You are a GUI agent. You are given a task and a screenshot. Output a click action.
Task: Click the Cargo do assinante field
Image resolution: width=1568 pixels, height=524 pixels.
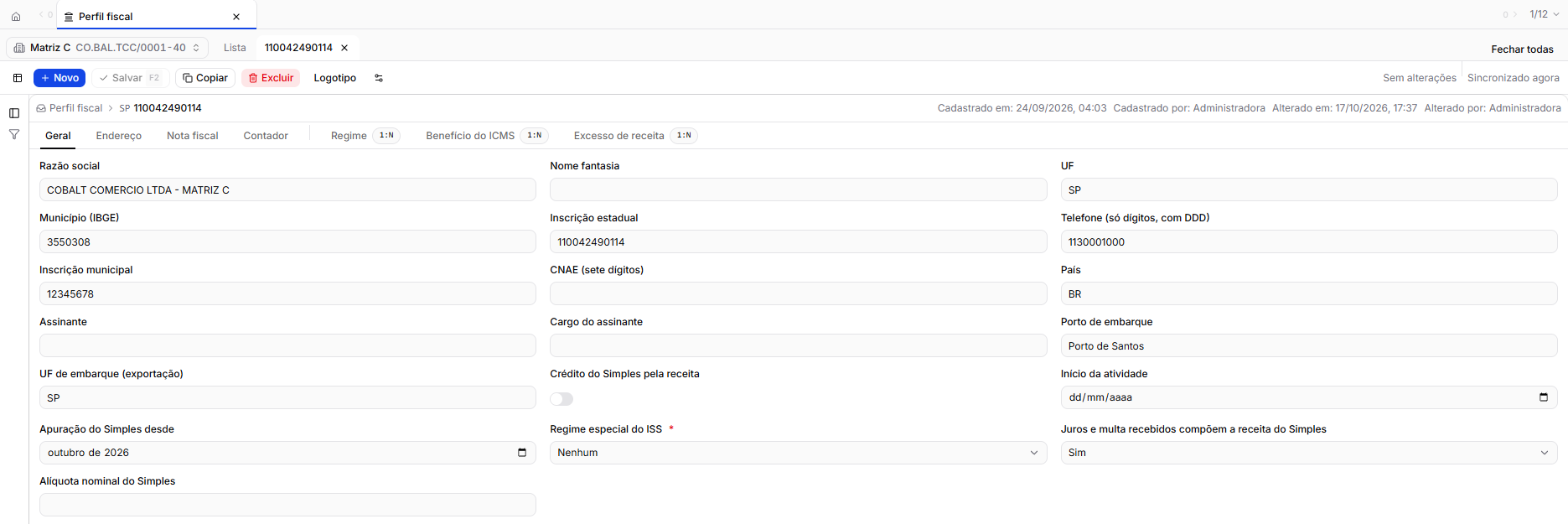tap(798, 346)
